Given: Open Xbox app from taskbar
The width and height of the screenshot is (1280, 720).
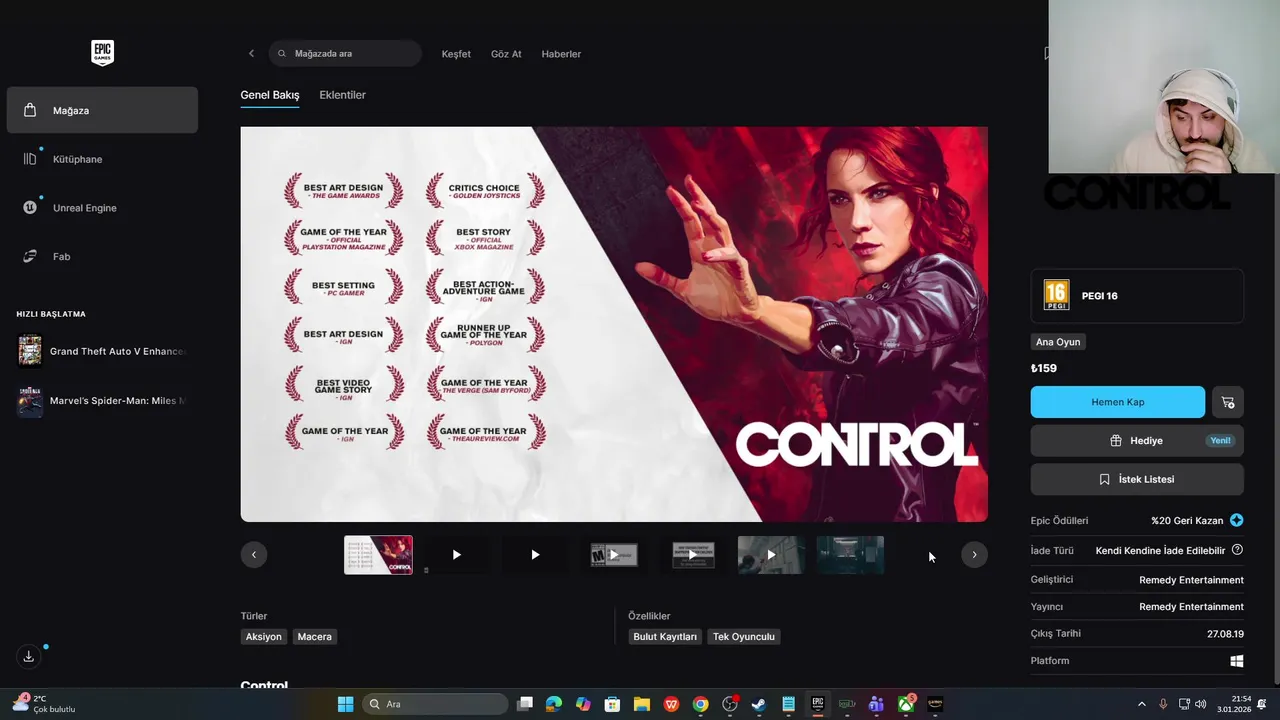Looking at the screenshot, I should (906, 704).
